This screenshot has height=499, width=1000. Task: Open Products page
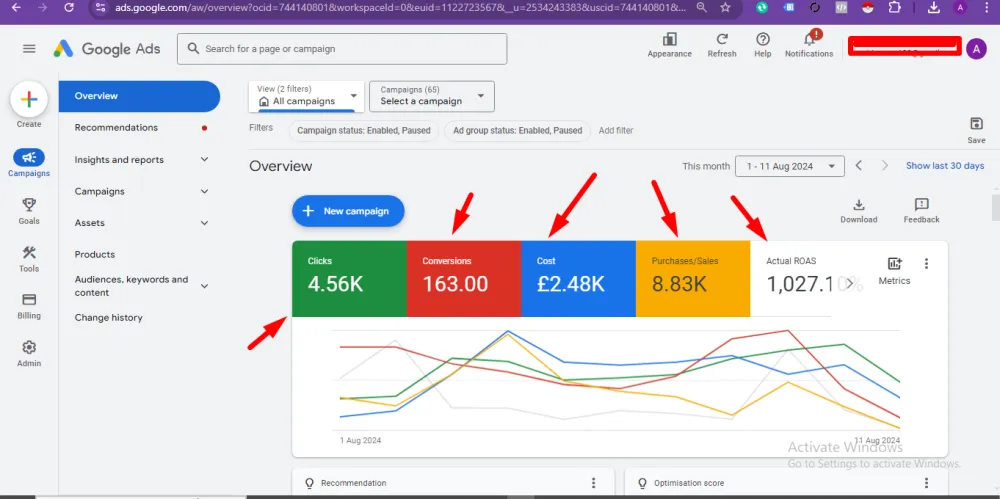(95, 255)
